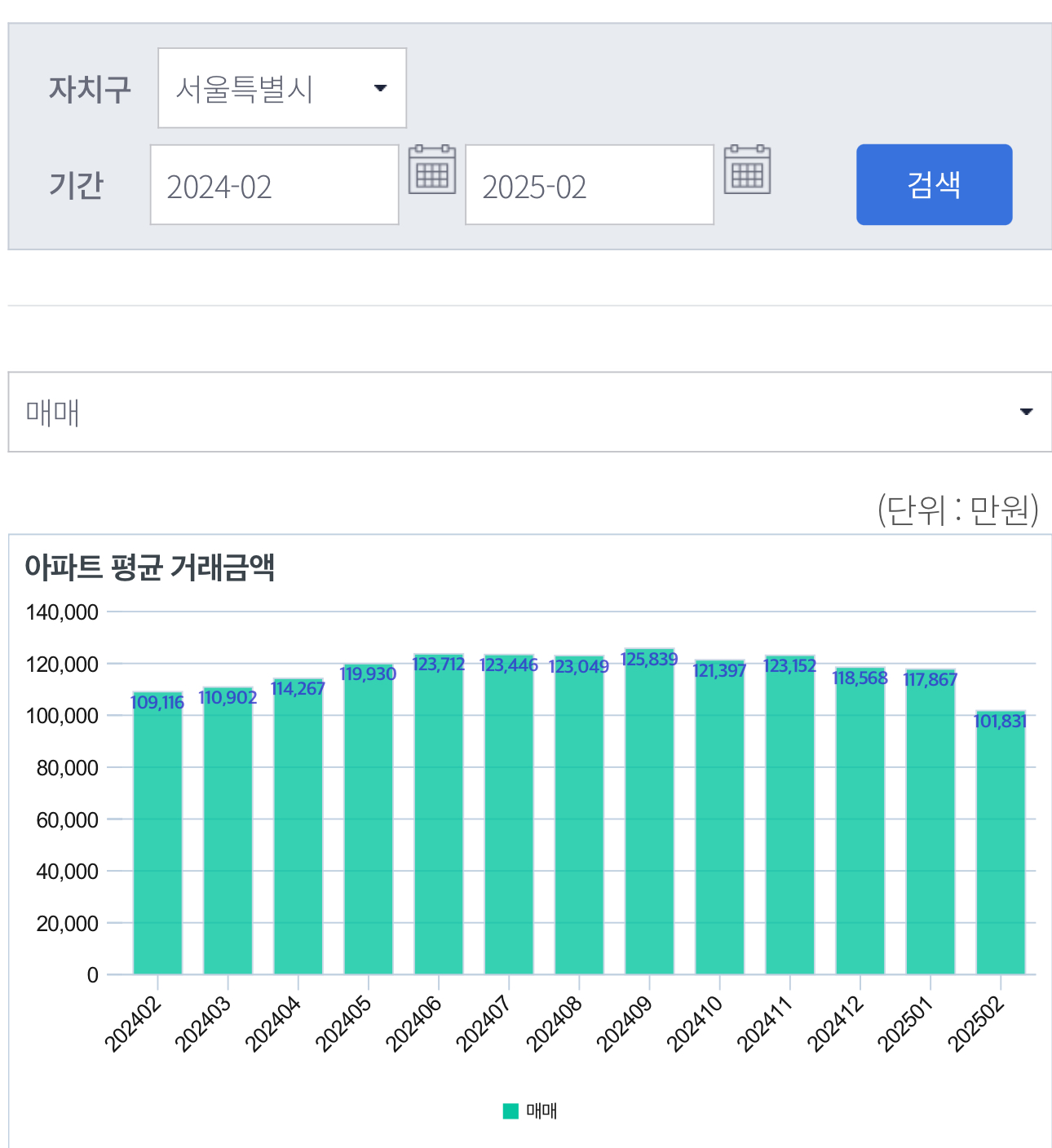This screenshot has height=1148, width=1052.
Task: Click the 114,267 value label
Action: [x=298, y=688]
